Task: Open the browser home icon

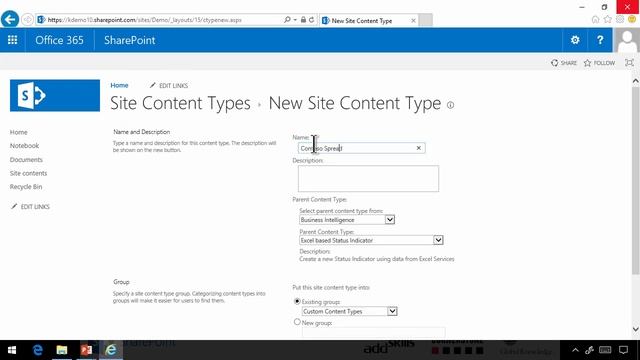Action: click(x=596, y=19)
